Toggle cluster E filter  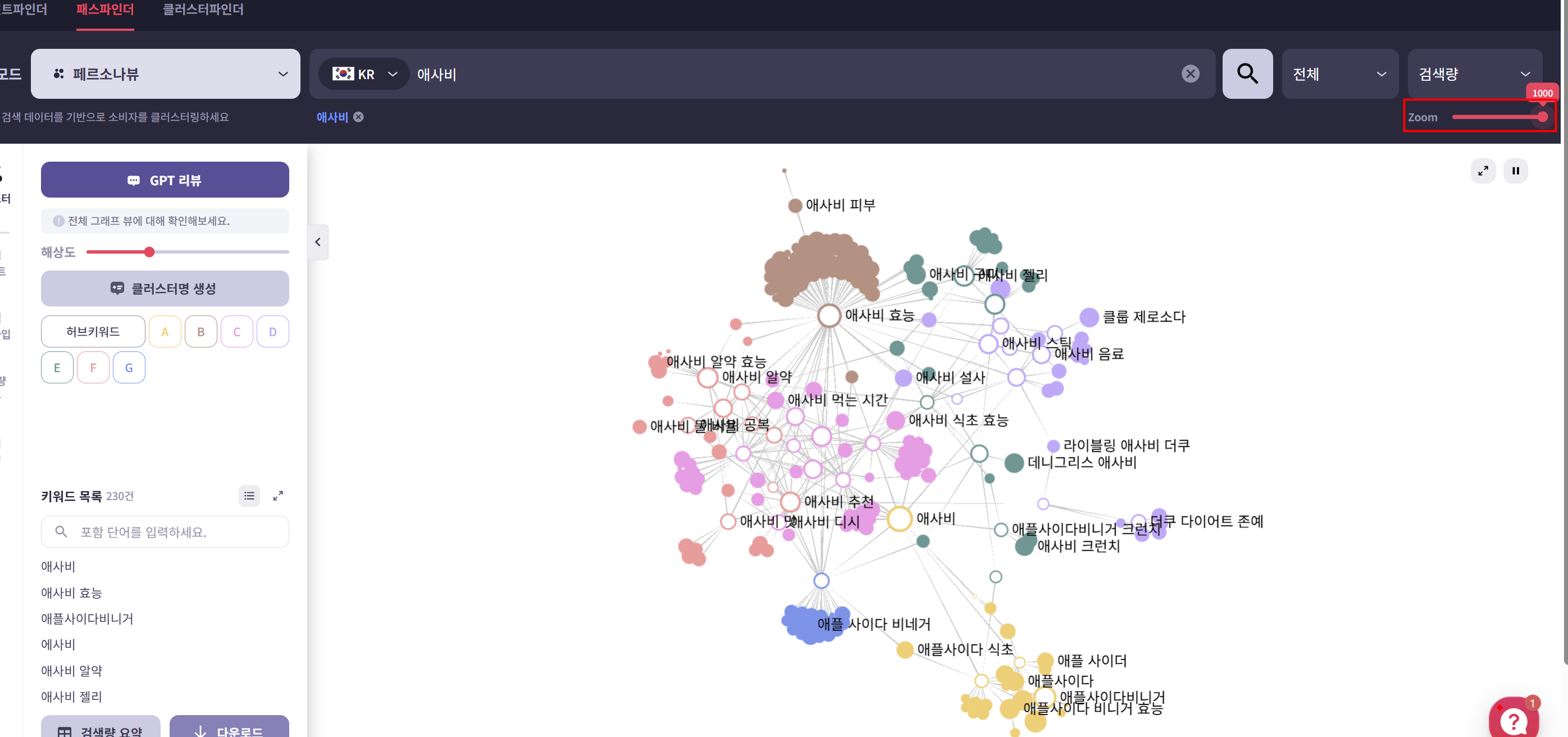click(57, 368)
